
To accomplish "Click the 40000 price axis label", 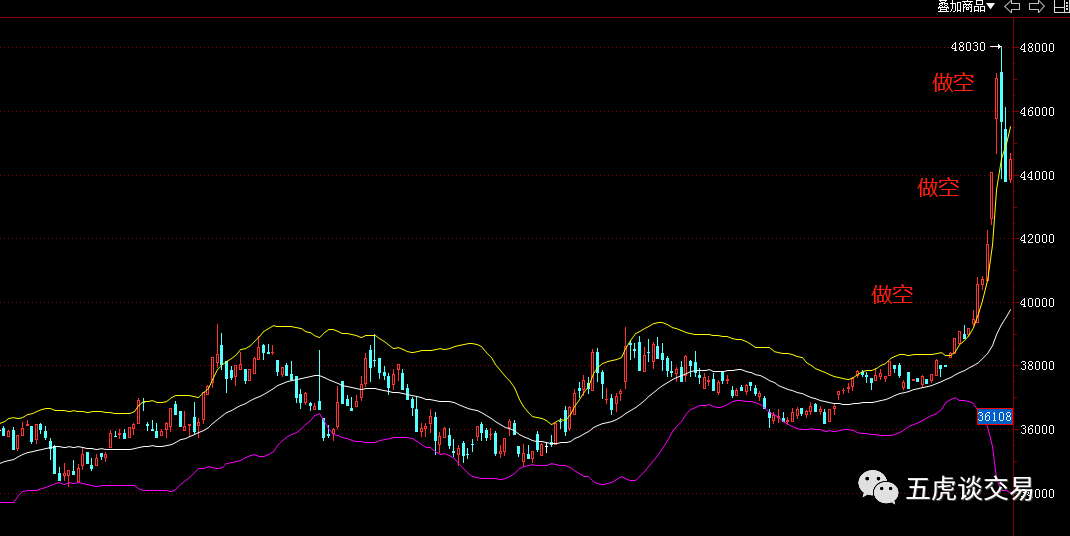I will 1037,302.
